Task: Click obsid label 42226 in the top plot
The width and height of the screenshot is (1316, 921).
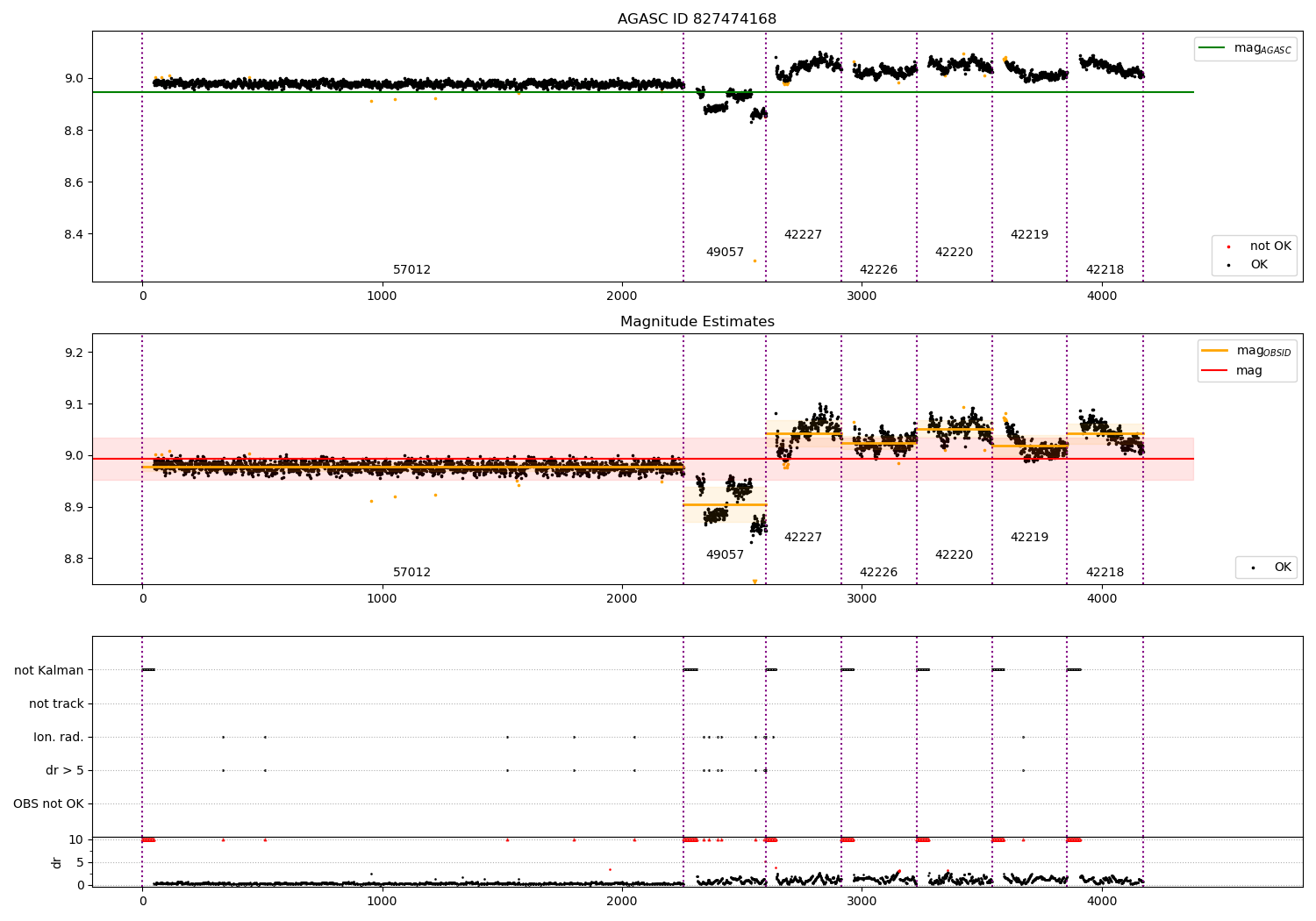Action: tap(878, 270)
